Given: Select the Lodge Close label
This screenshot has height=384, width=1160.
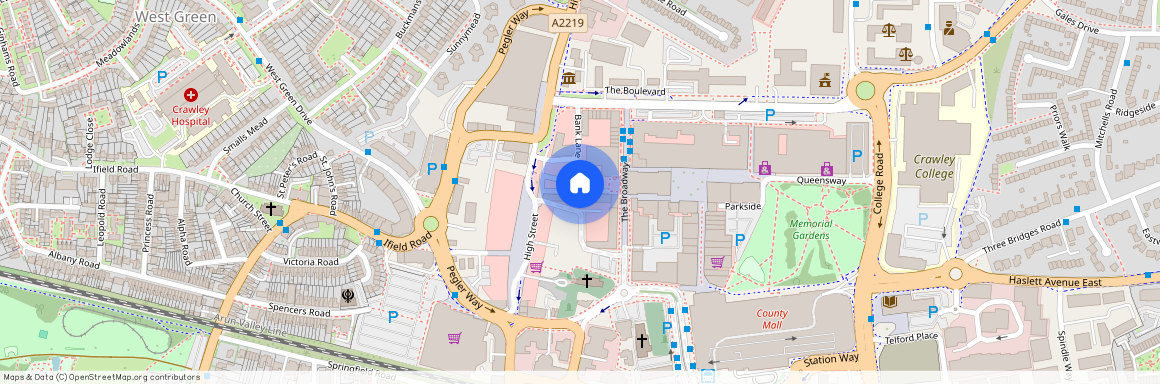Looking at the screenshot, I should 90,144.
